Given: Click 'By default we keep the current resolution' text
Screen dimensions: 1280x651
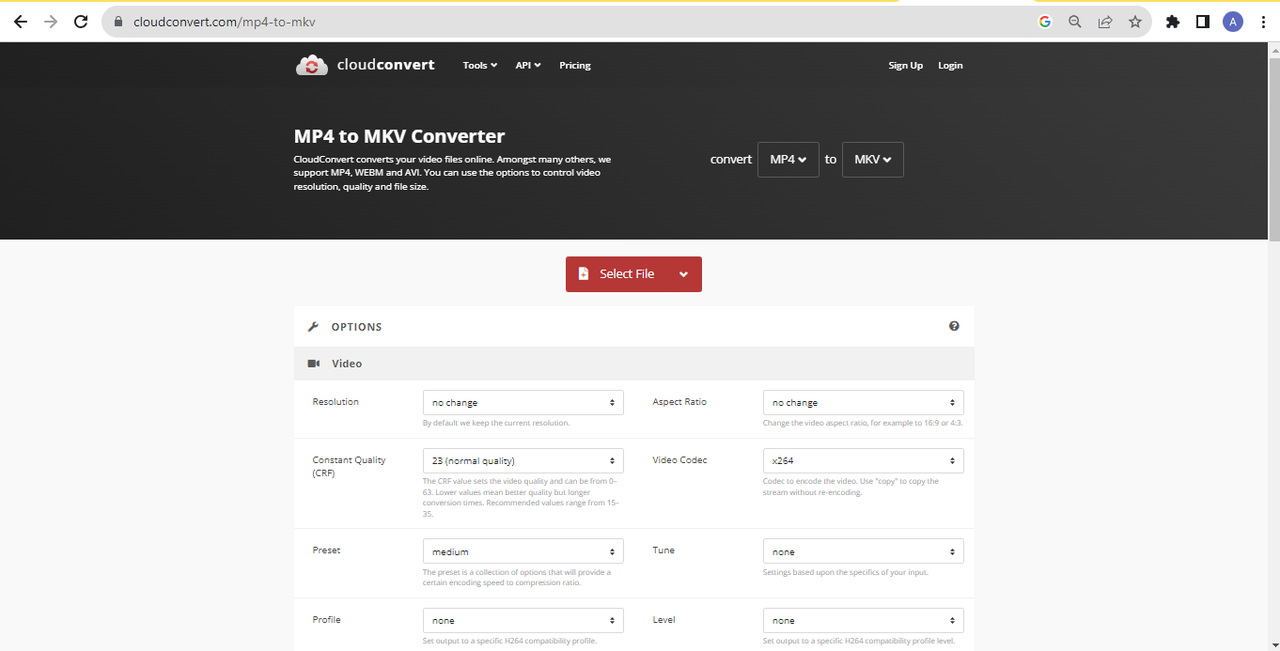Looking at the screenshot, I should (496, 423).
